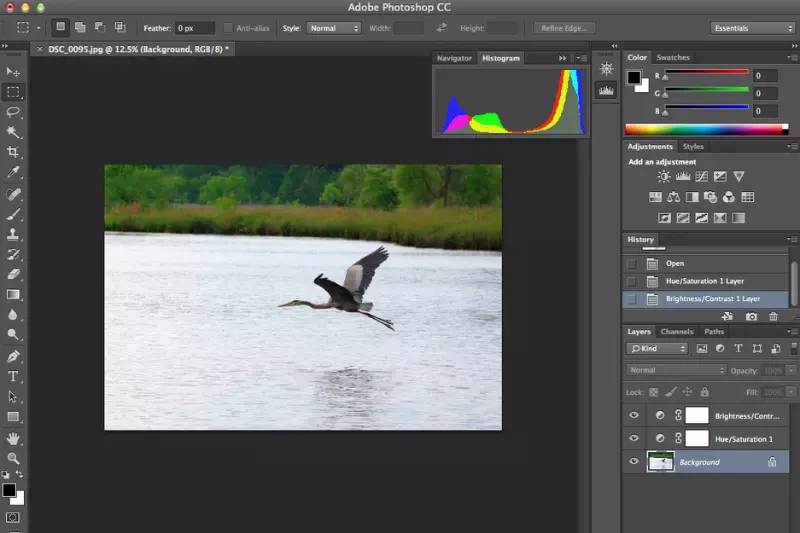Screen dimensions: 800x533
Task: Select the Lasso tool
Action: 13,112
